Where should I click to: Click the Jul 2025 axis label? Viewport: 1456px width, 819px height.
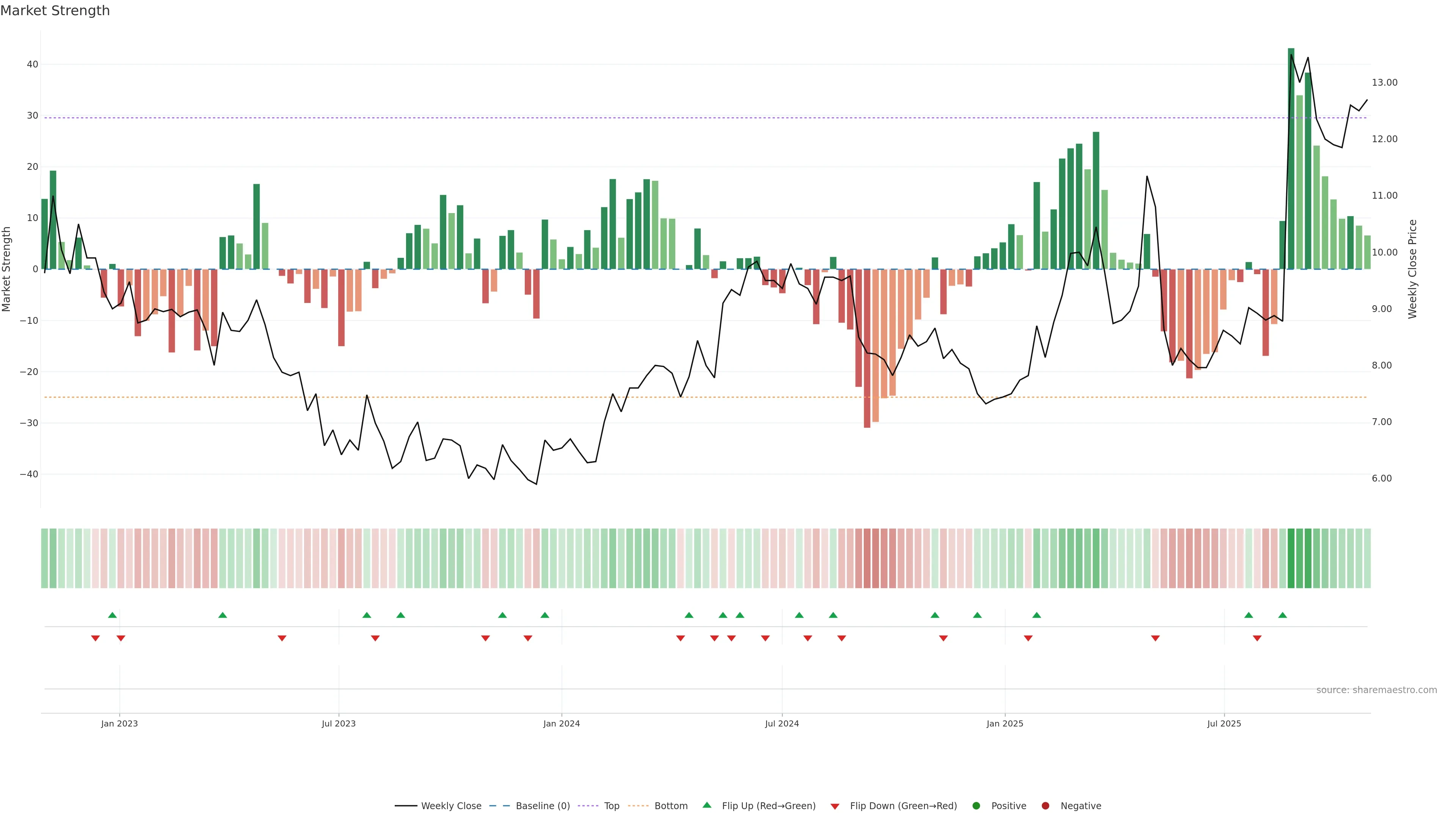click(1224, 723)
